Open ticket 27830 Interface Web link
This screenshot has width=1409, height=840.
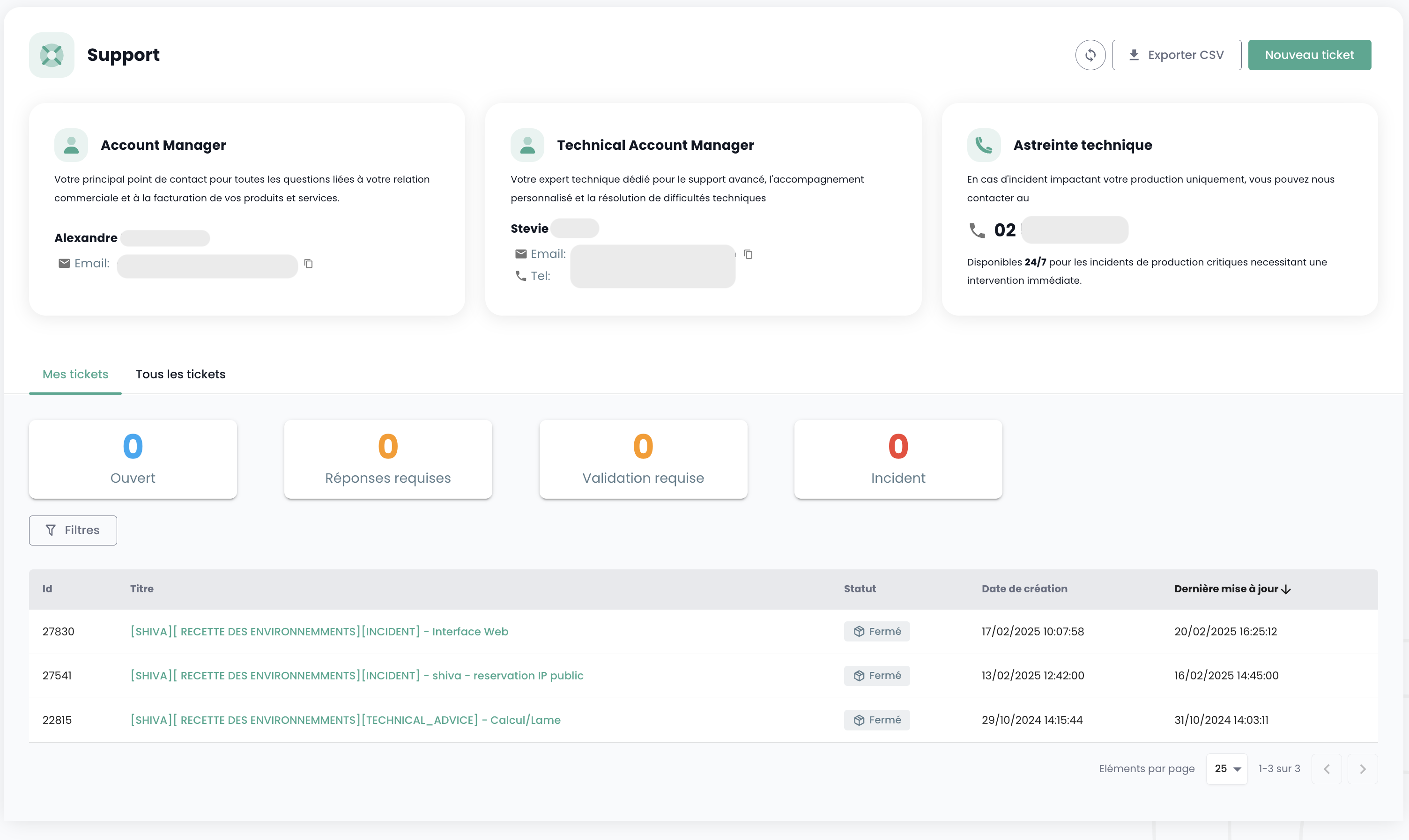pyautogui.click(x=319, y=631)
